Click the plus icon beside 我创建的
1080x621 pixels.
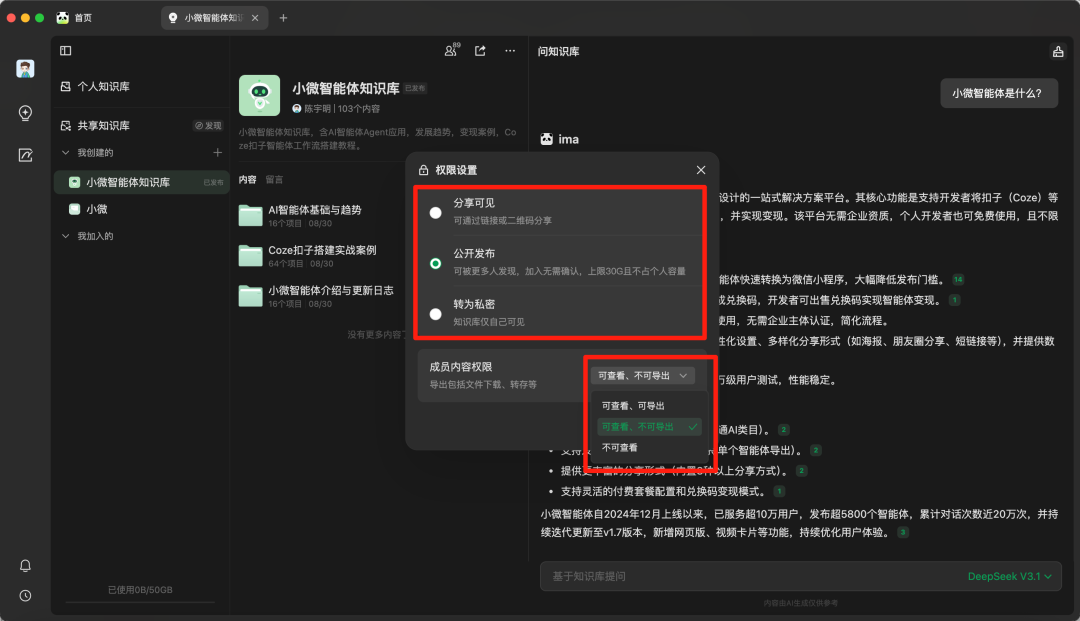218,153
